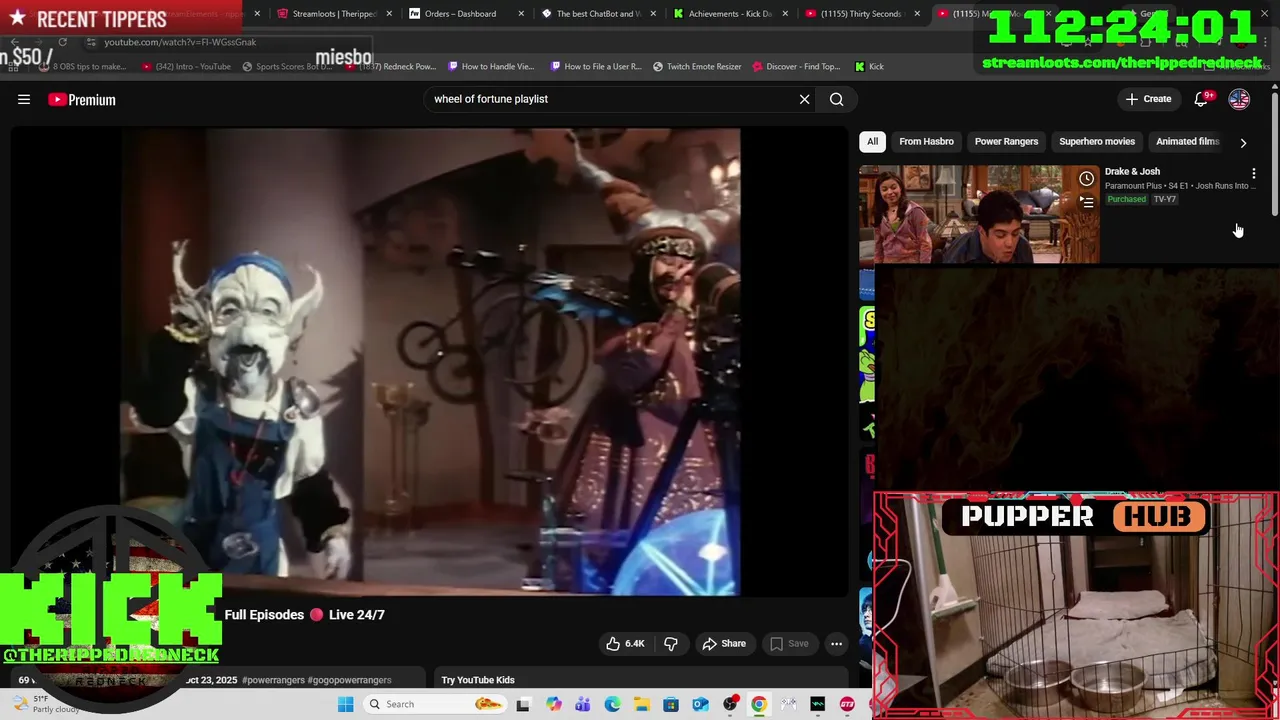The image size is (1280, 720).
Task: Open Microsoft Teams from the taskbar
Action: tap(583, 704)
